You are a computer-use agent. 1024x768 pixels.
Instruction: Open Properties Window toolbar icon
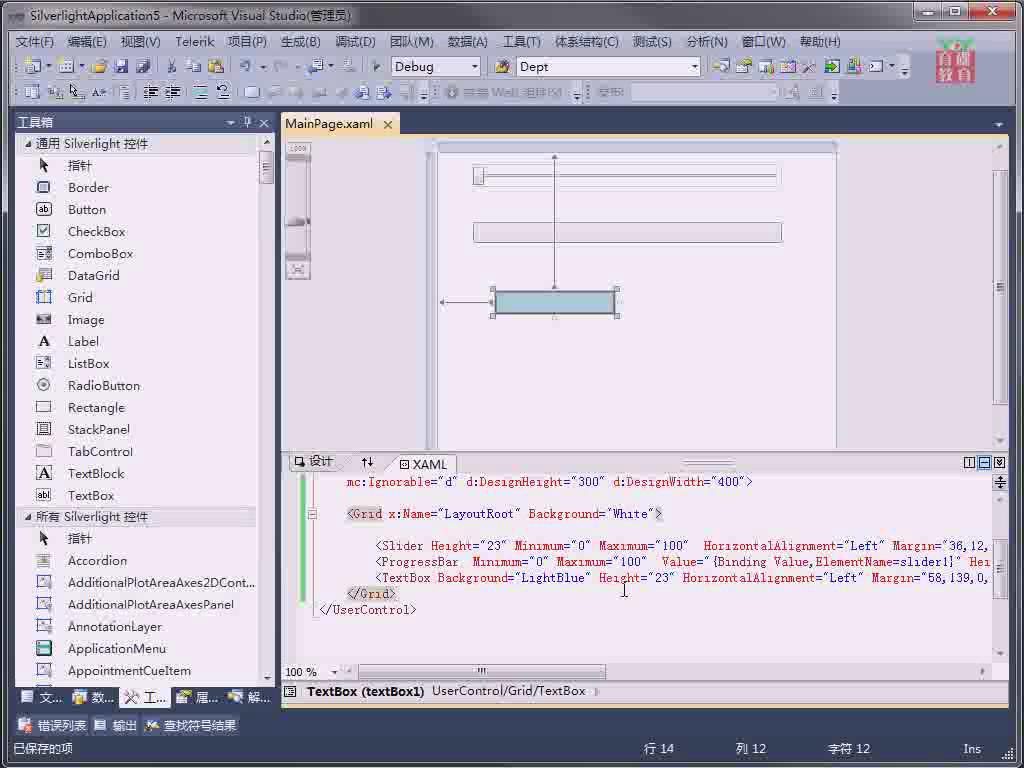coord(743,66)
